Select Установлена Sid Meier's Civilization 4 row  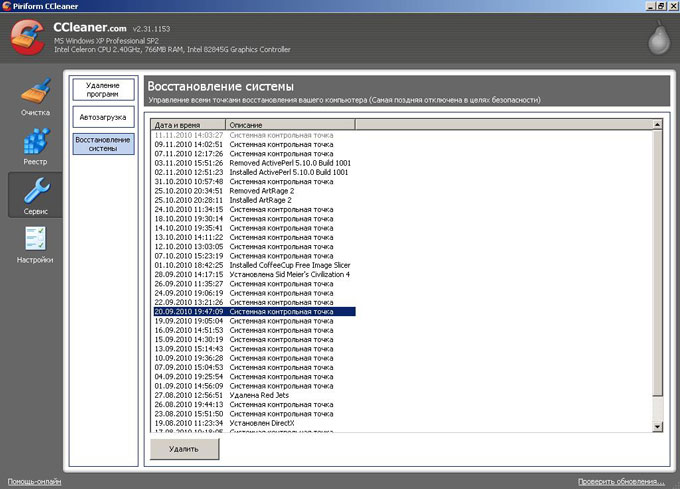click(255, 274)
